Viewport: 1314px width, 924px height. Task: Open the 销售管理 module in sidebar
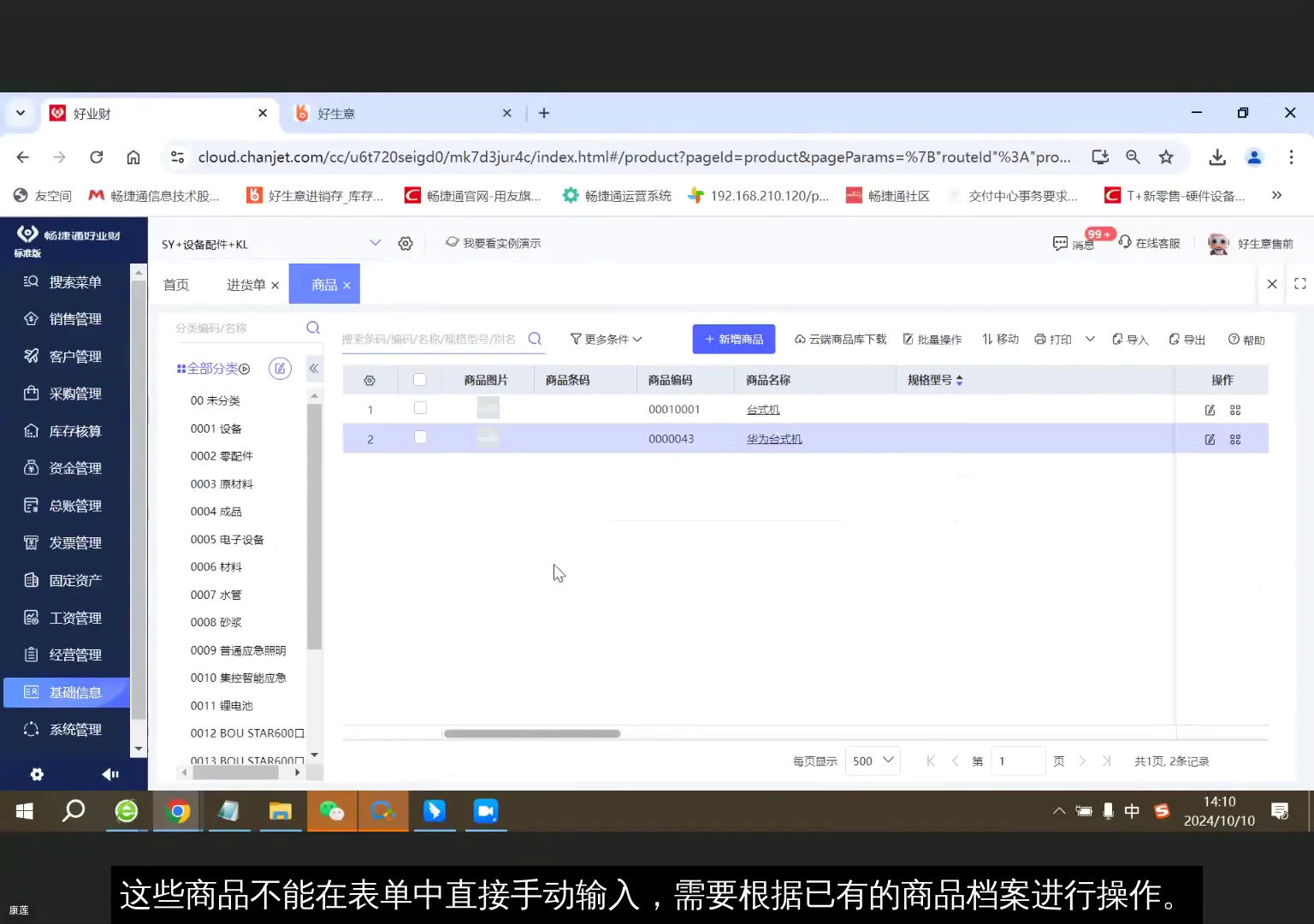coord(64,318)
